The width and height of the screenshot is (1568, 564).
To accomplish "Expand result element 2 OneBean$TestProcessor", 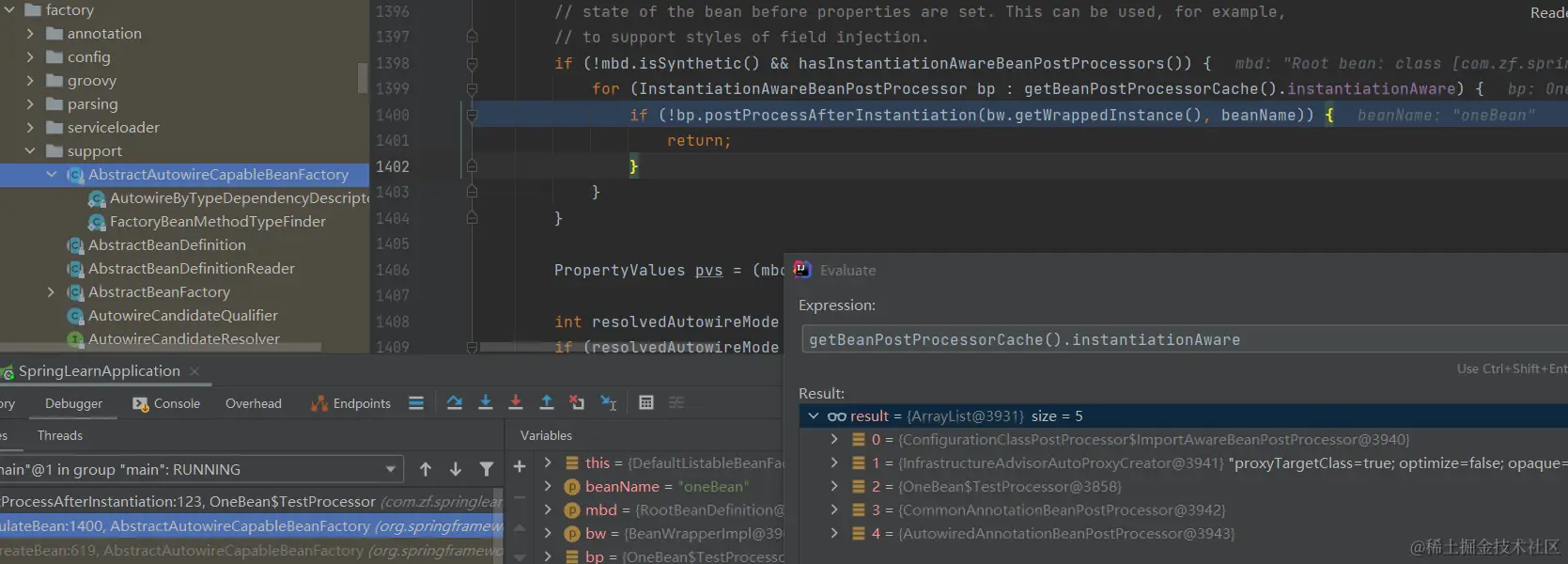I will 833,487.
